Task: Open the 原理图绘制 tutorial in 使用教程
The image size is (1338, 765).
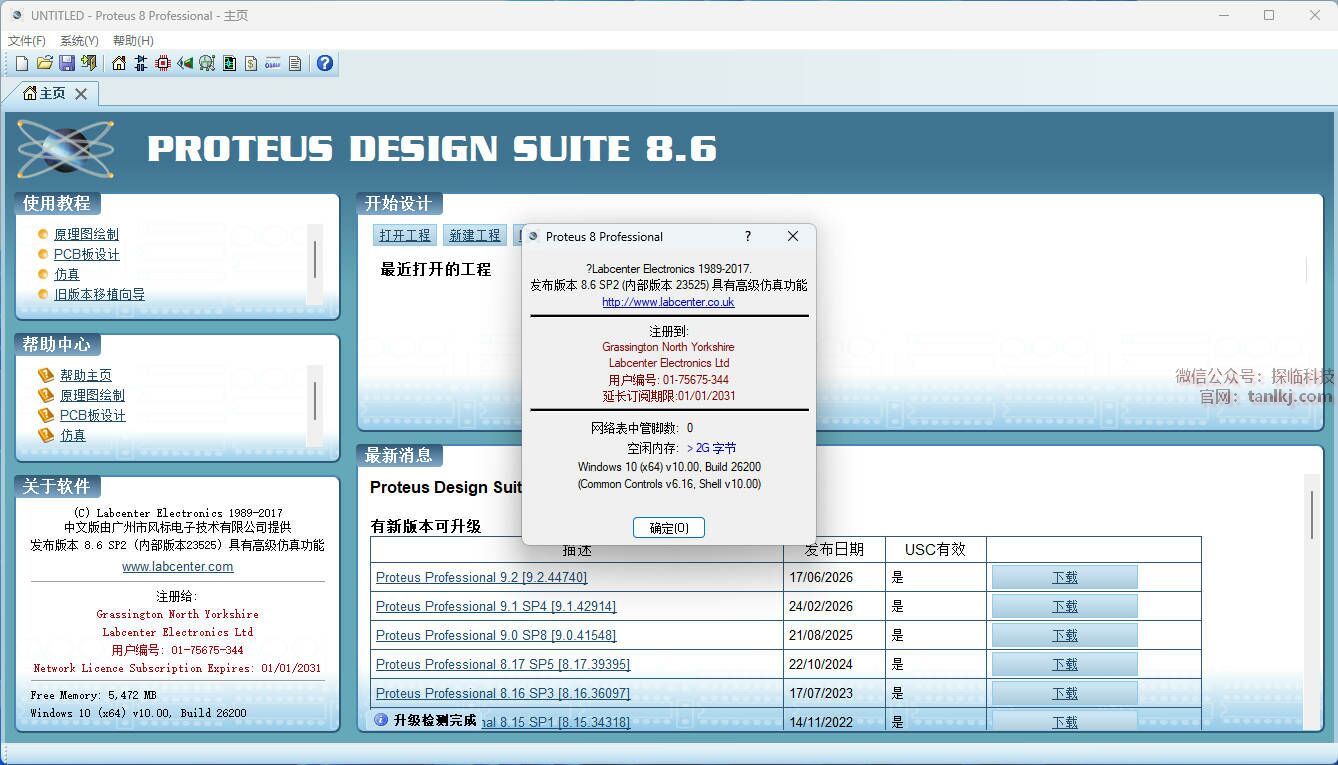Action: point(86,234)
